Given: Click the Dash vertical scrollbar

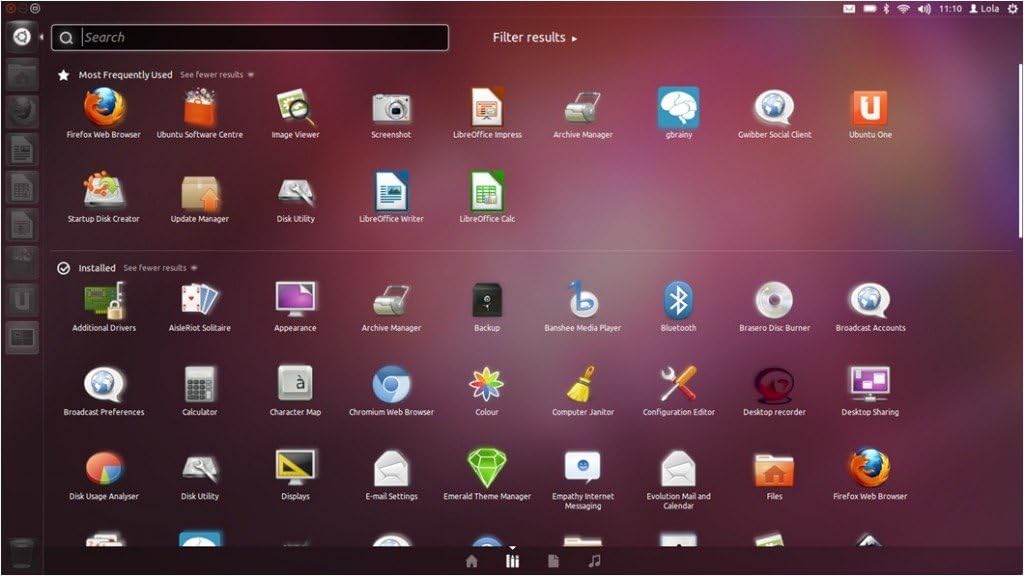Looking at the screenshot, I should coord(1020,151).
